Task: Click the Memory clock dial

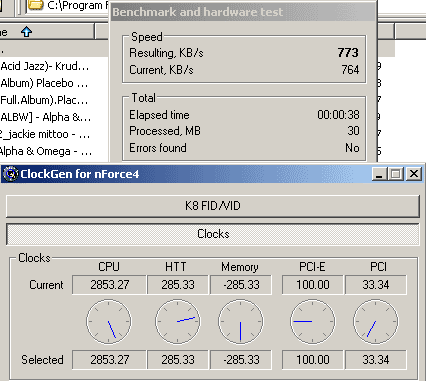Action: coord(241,322)
